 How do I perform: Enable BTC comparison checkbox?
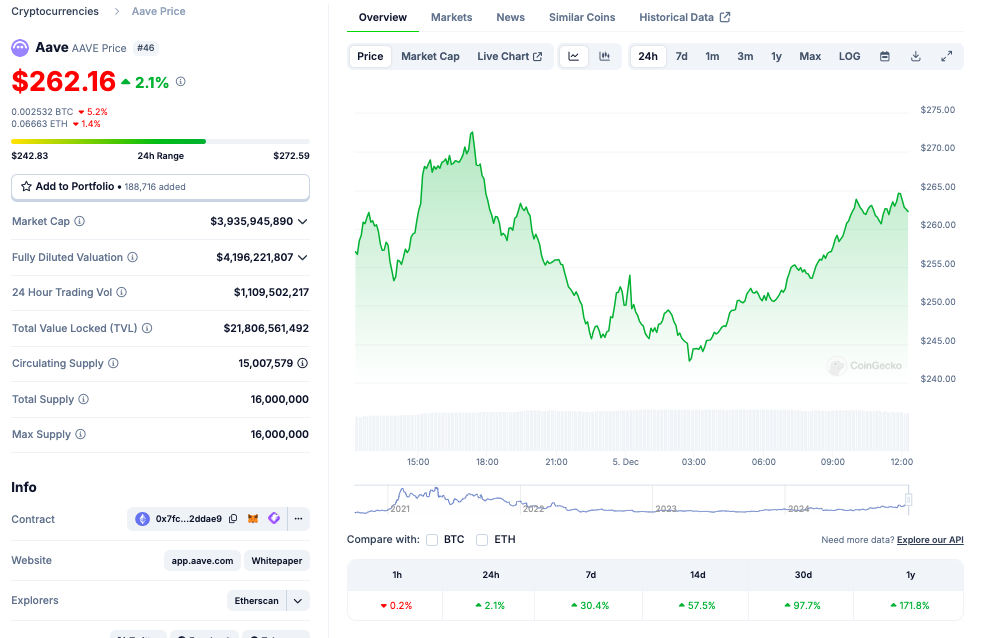432,539
